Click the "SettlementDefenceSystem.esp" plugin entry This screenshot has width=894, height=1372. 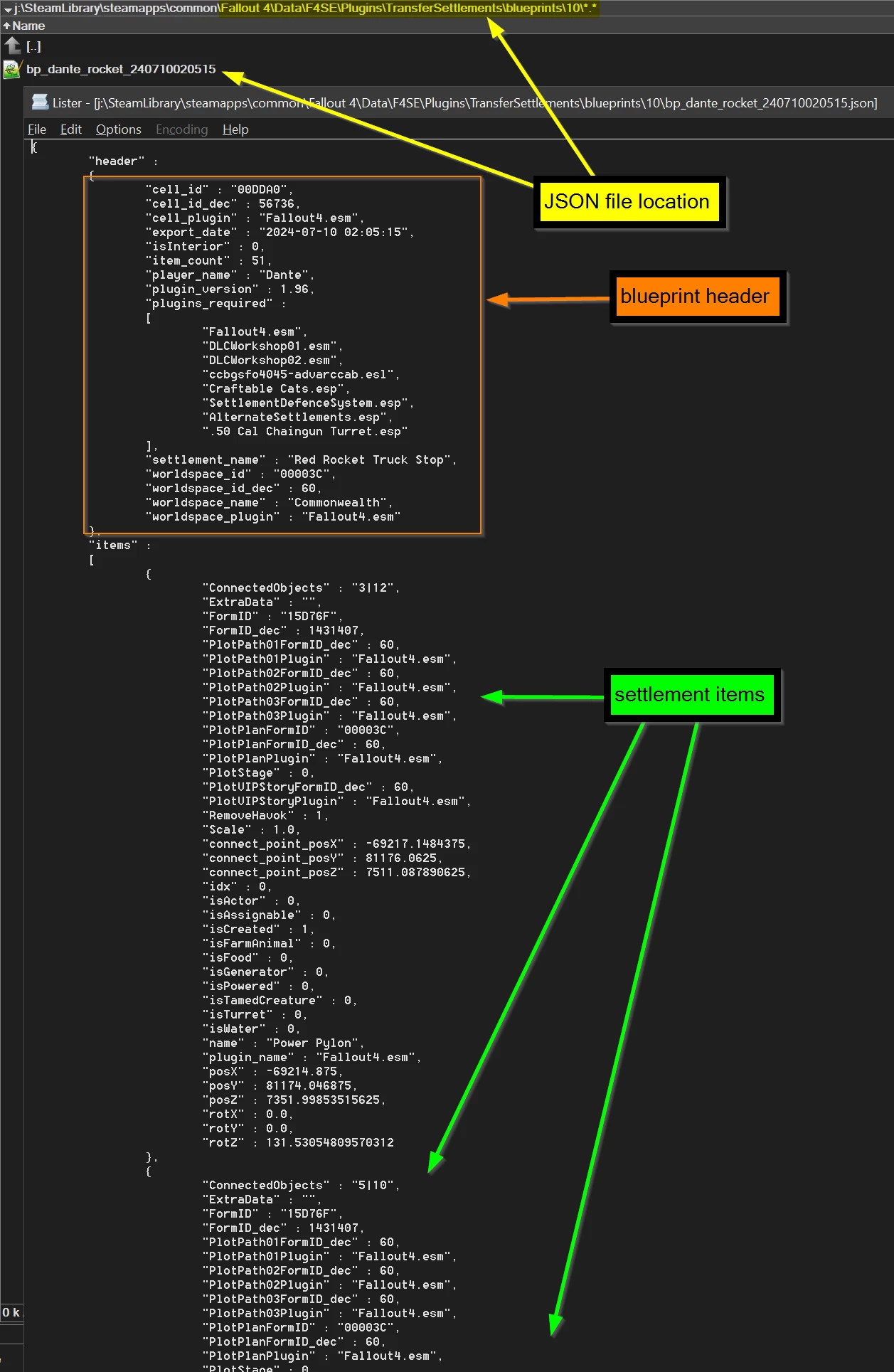click(309, 403)
